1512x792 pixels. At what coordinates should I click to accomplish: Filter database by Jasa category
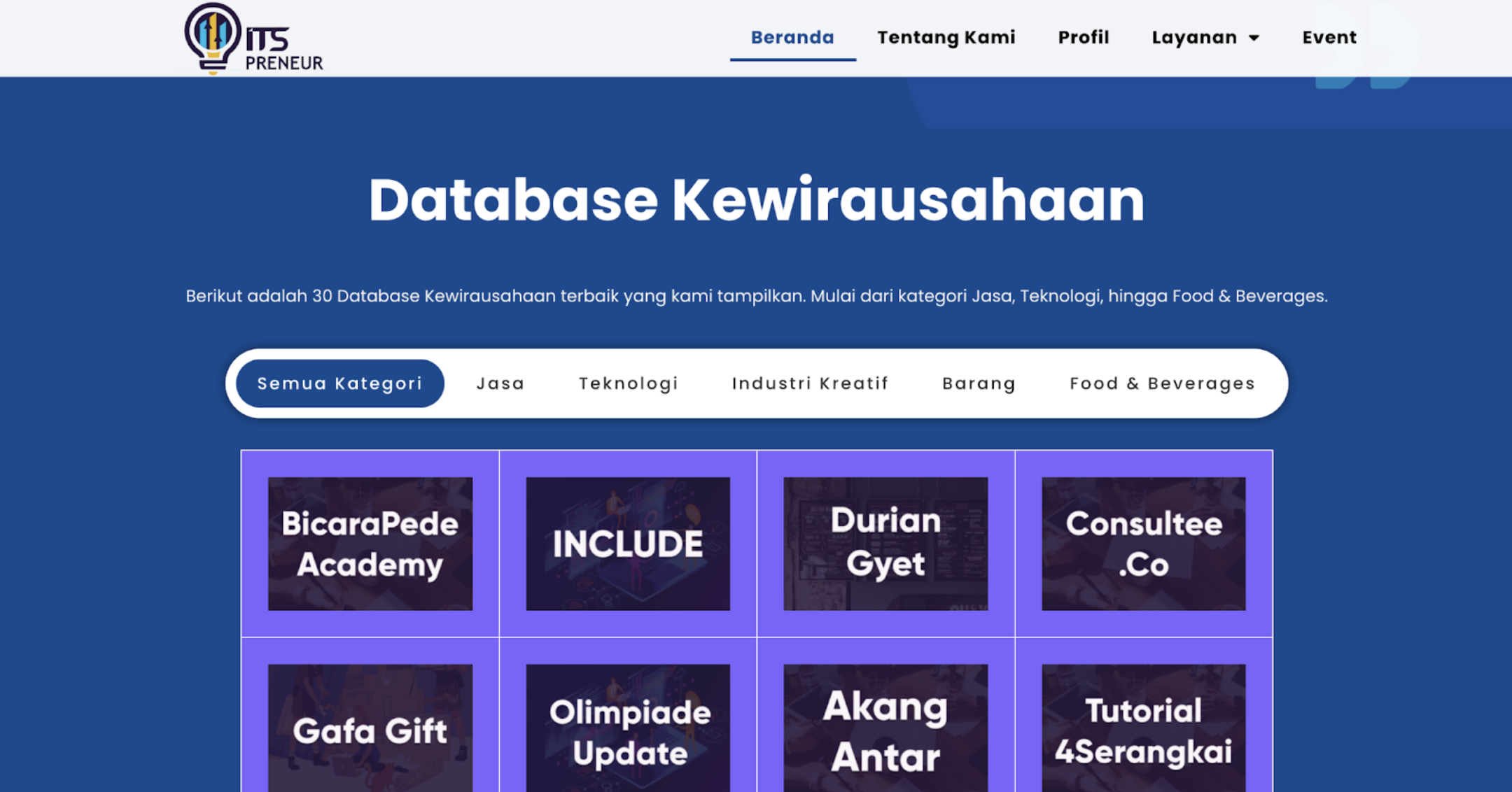500,383
